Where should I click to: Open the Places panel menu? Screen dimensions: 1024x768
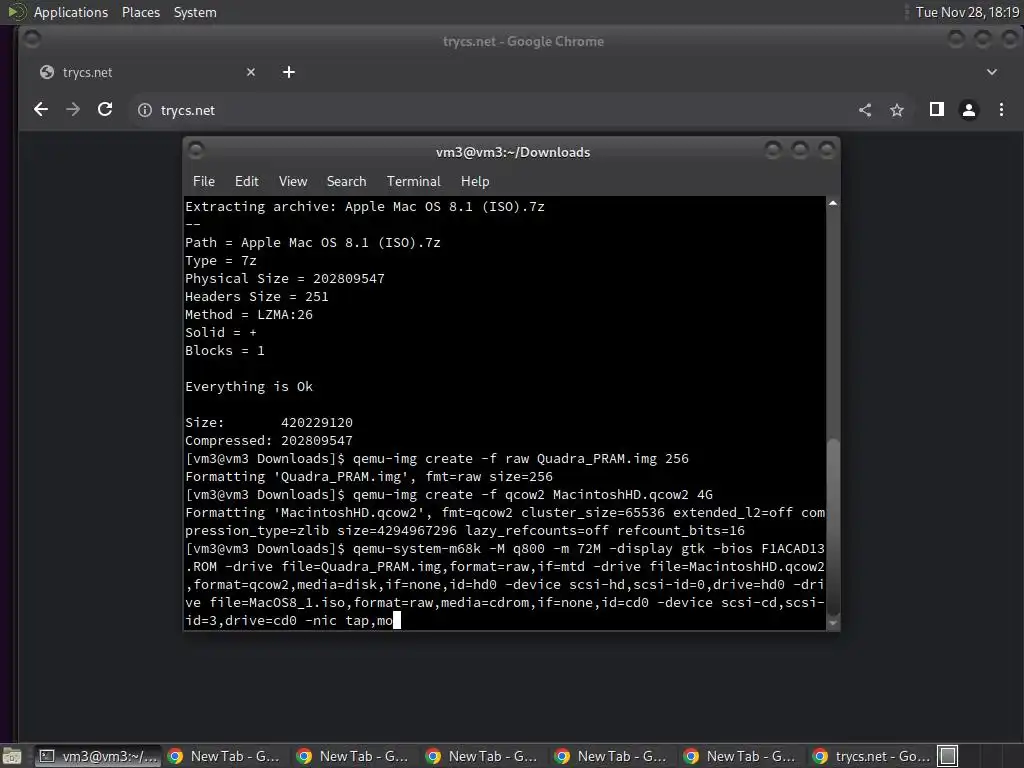point(140,12)
